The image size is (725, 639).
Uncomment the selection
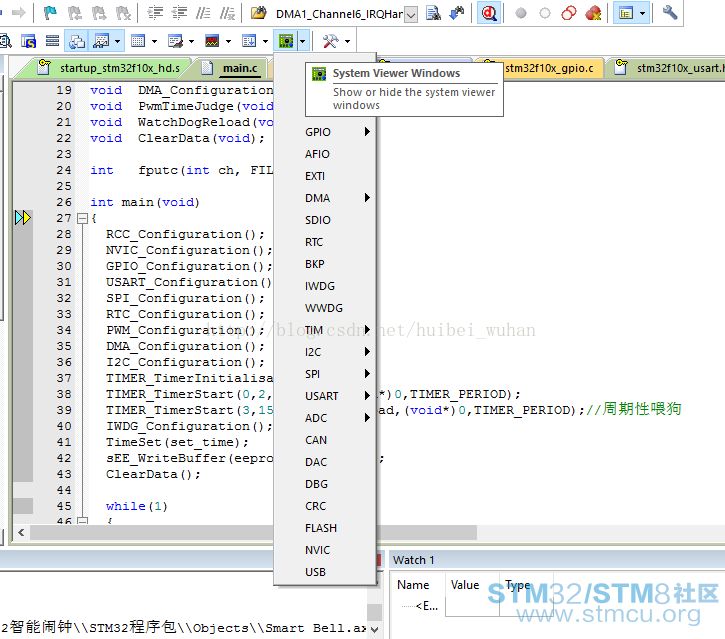click(227, 13)
